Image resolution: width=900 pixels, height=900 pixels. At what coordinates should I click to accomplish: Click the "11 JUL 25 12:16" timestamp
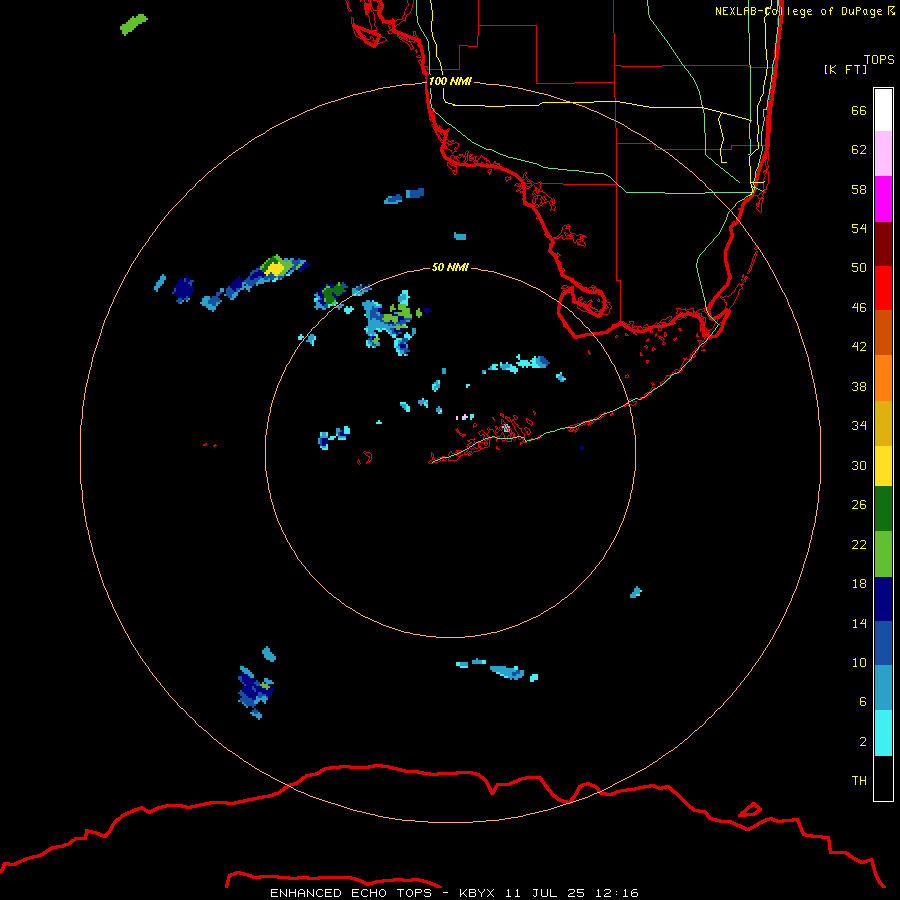(x=572, y=893)
